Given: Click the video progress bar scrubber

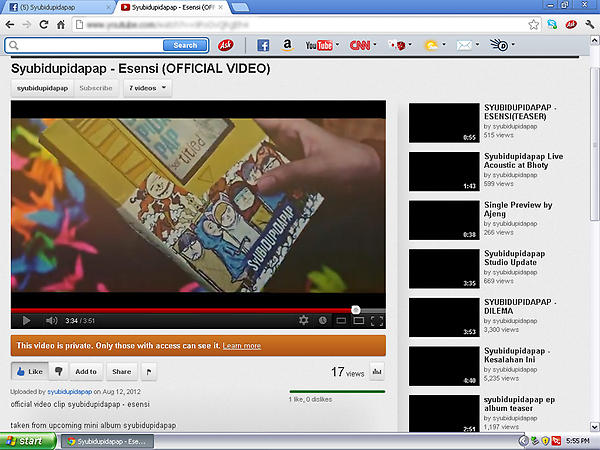Looking at the screenshot, I should pyautogui.click(x=355, y=310).
